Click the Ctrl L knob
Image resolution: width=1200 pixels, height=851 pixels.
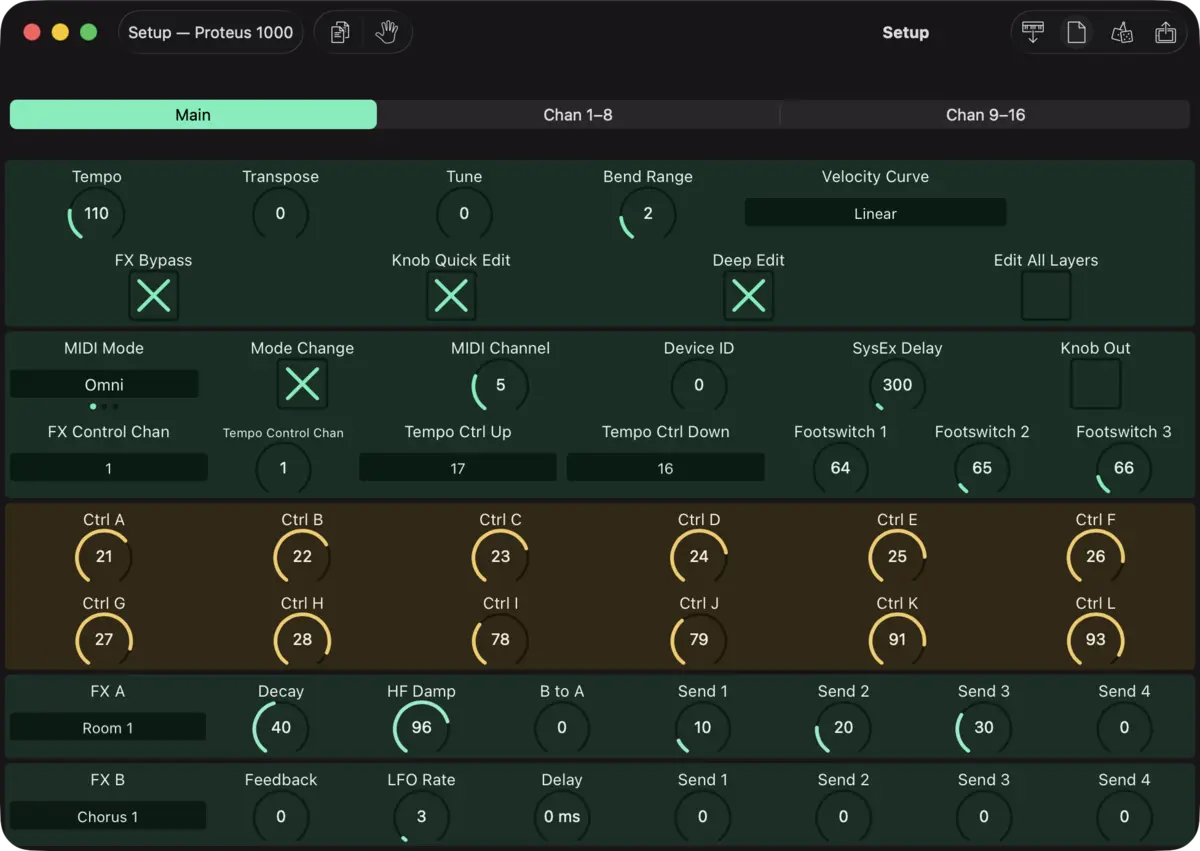point(1096,639)
